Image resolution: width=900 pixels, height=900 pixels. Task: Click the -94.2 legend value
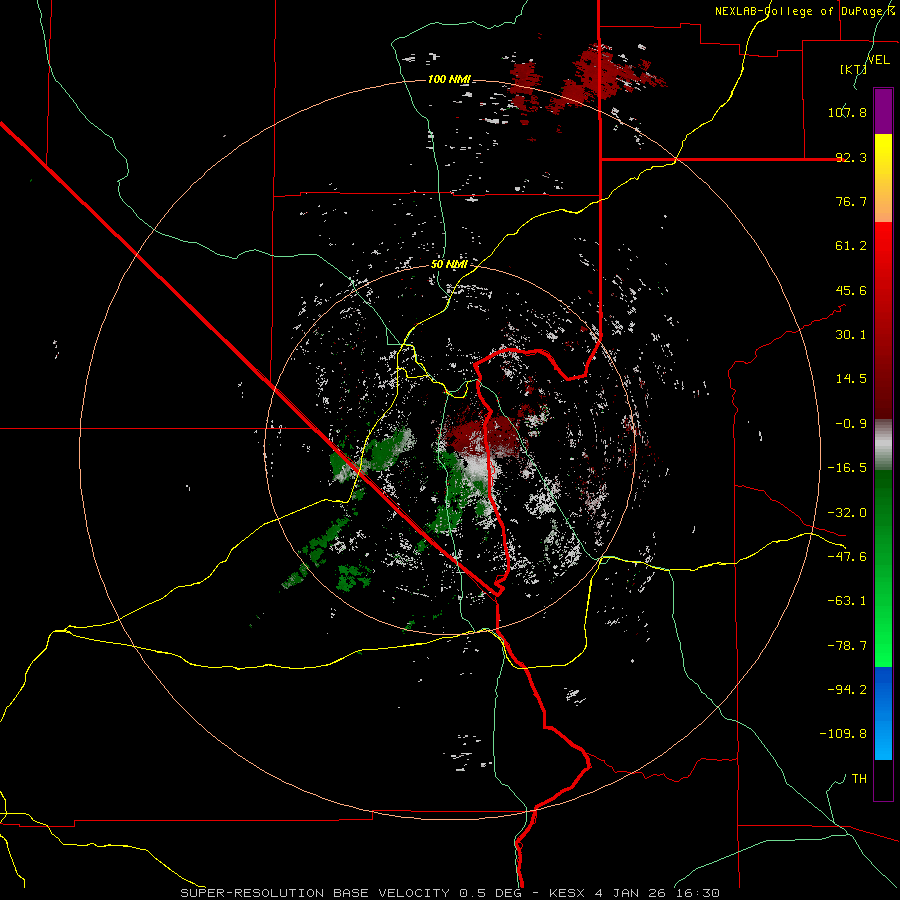[847, 689]
